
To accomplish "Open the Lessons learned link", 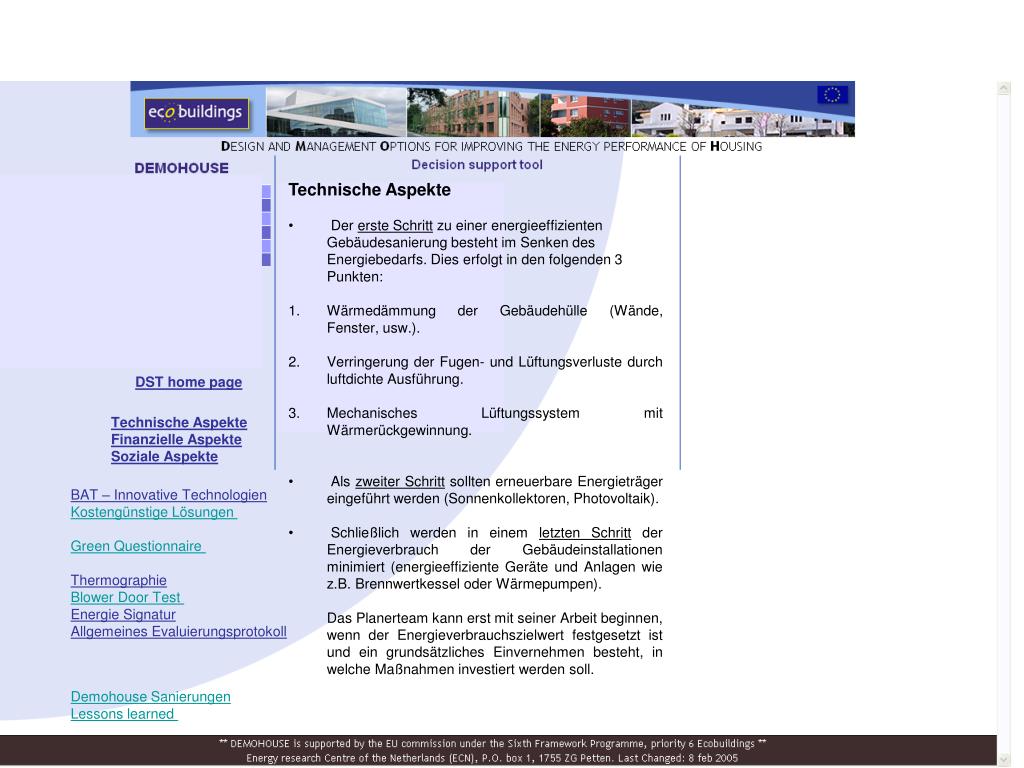I will 124,714.
